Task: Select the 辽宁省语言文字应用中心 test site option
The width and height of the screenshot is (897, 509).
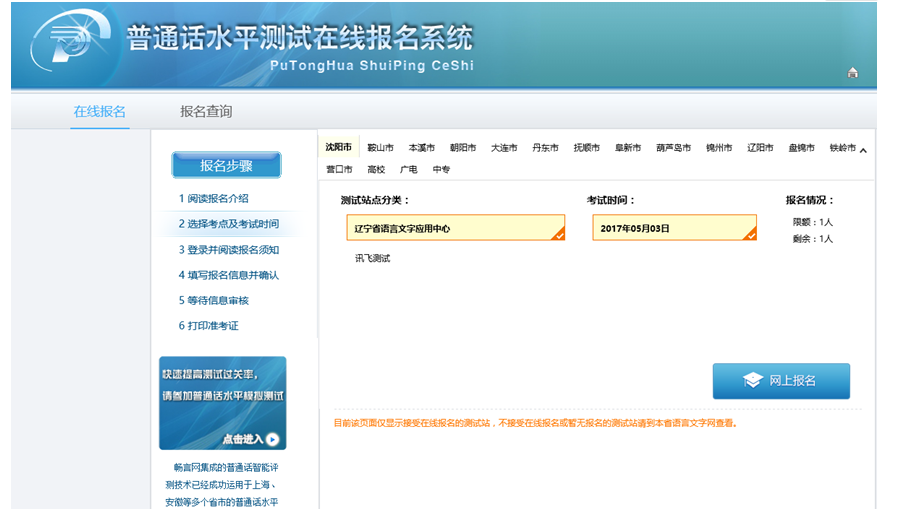Action: click(455, 228)
